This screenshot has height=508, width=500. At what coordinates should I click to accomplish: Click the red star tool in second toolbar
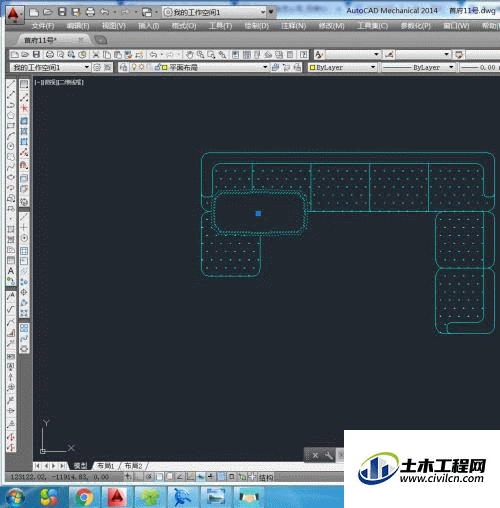(x=24, y=108)
